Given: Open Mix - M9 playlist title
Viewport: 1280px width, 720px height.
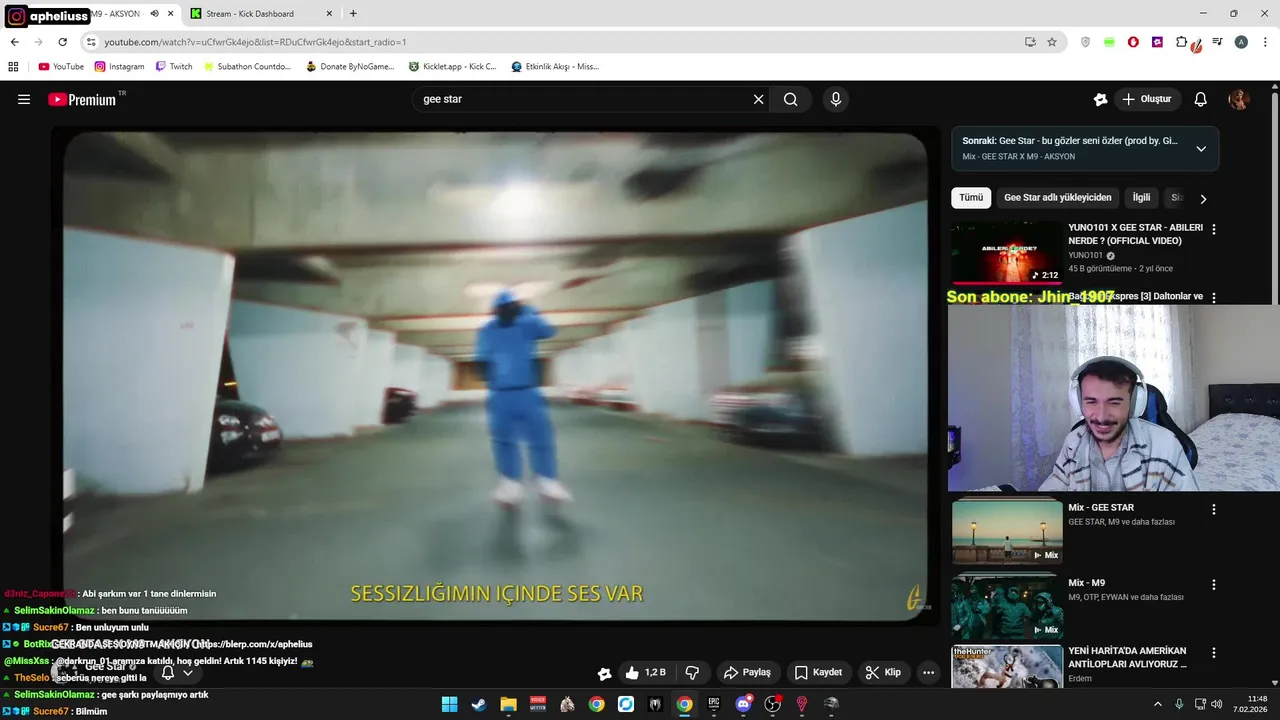Looking at the screenshot, I should [x=1086, y=583].
